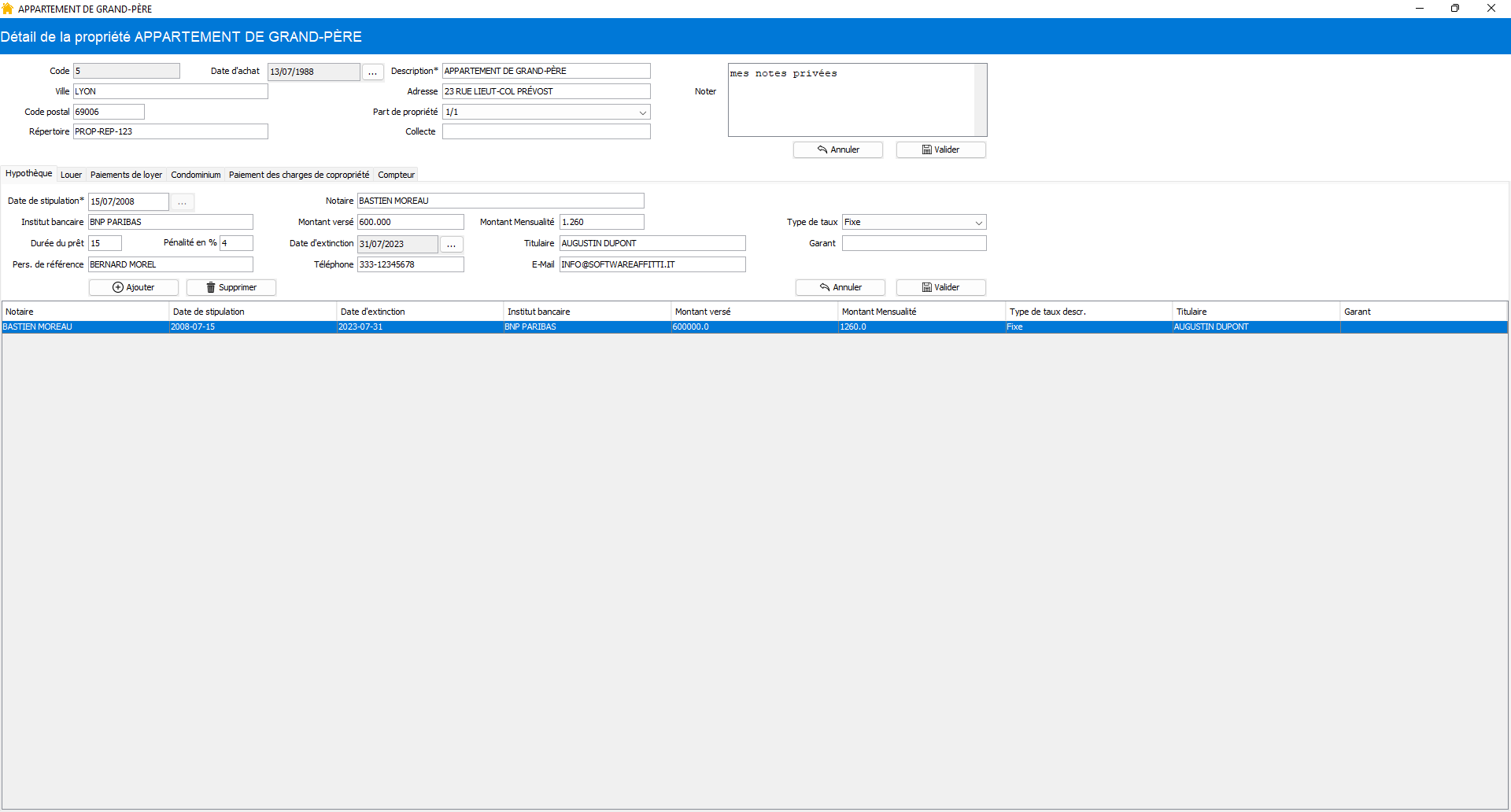Click the application house icon in title bar
The height and width of the screenshot is (812, 1511).
point(8,9)
